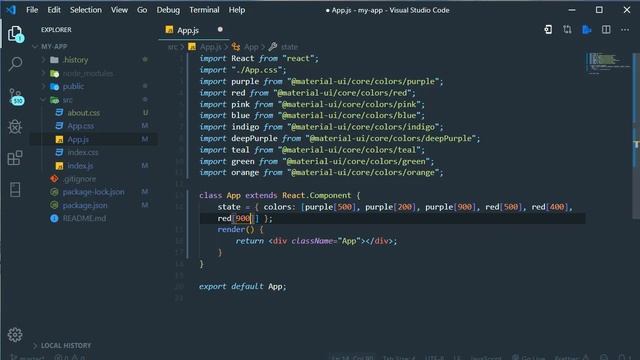This screenshot has height=360, width=640.
Task: Open the Extensions view icon
Action: (15, 158)
